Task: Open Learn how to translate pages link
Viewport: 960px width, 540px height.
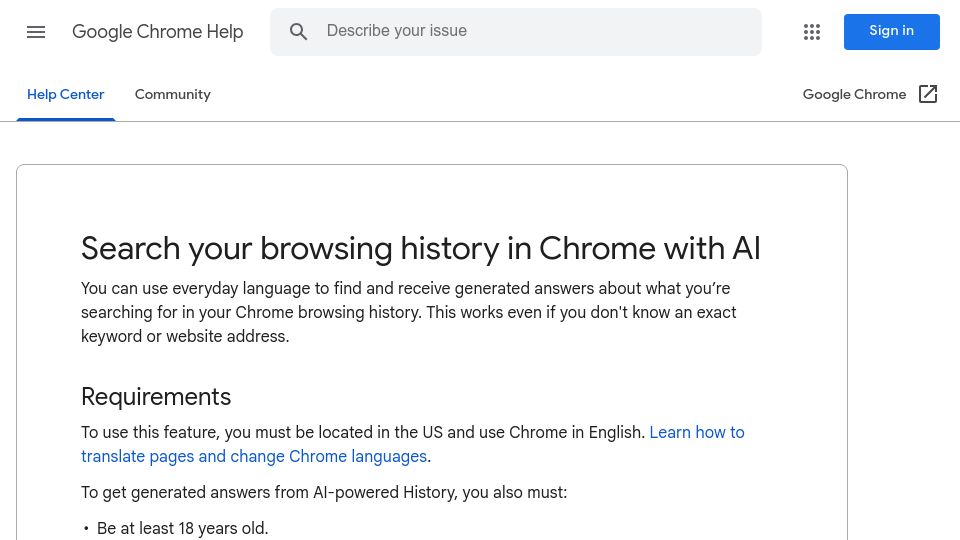Action: tap(413, 444)
